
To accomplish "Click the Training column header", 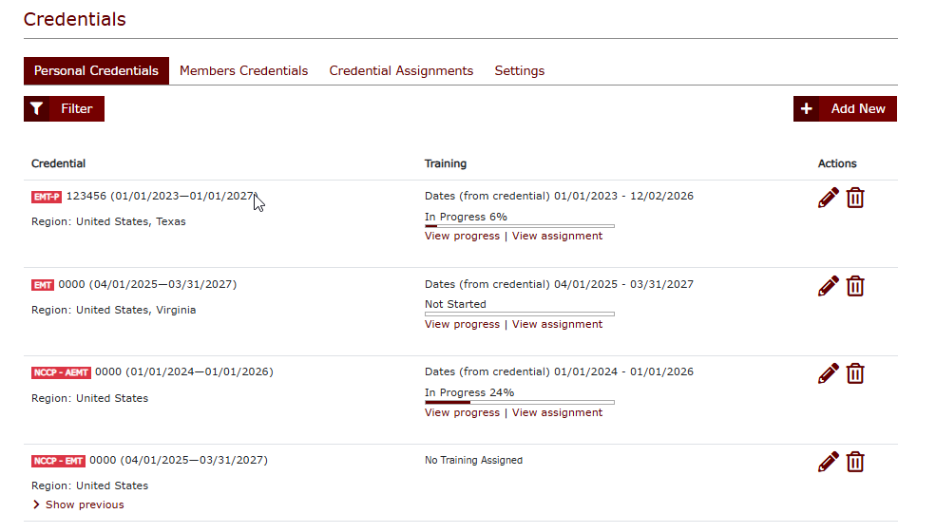I will (x=445, y=163).
